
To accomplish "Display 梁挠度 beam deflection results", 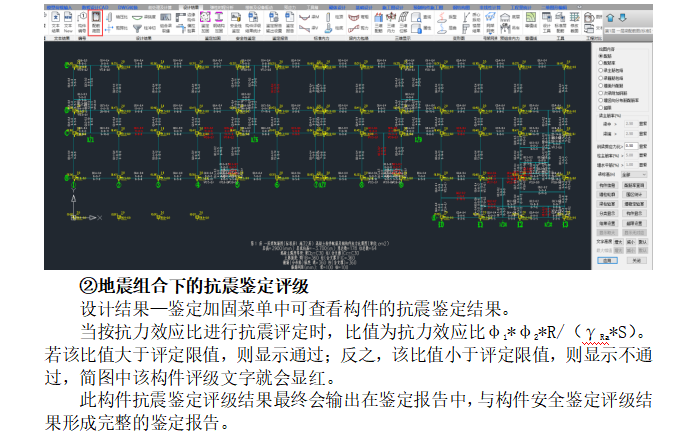I will click(x=144, y=17).
